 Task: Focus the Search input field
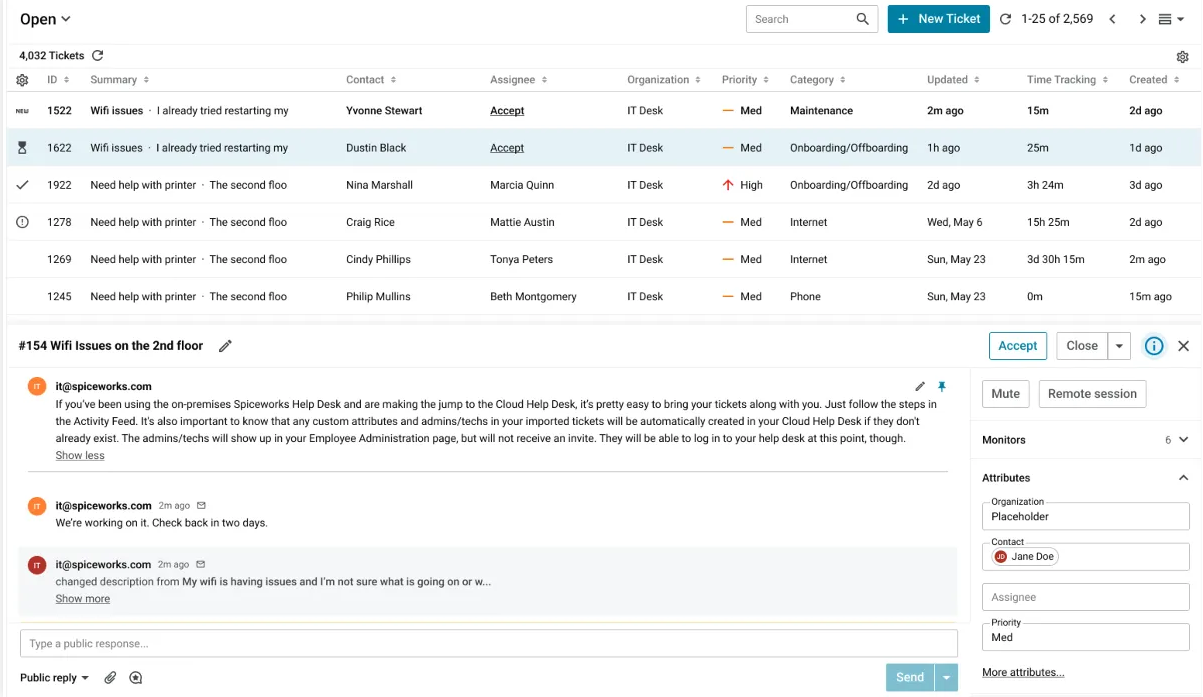tap(801, 19)
